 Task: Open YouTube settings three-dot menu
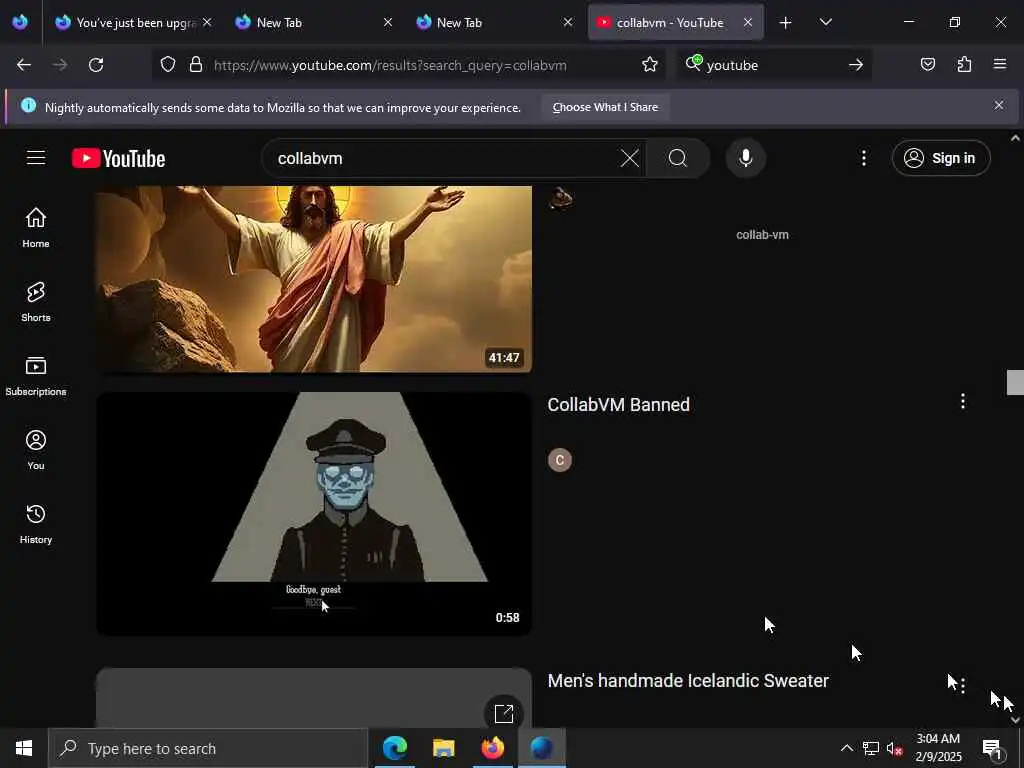[863, 158]
